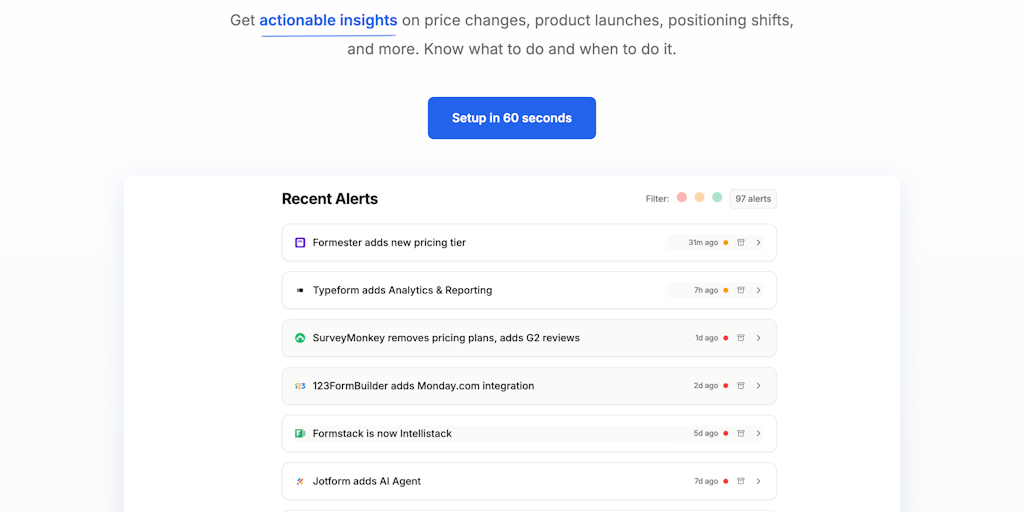Screen dimensions: 1024x512
Task: Archive the Formester pricing tier alert
Action: pos(741,242)
